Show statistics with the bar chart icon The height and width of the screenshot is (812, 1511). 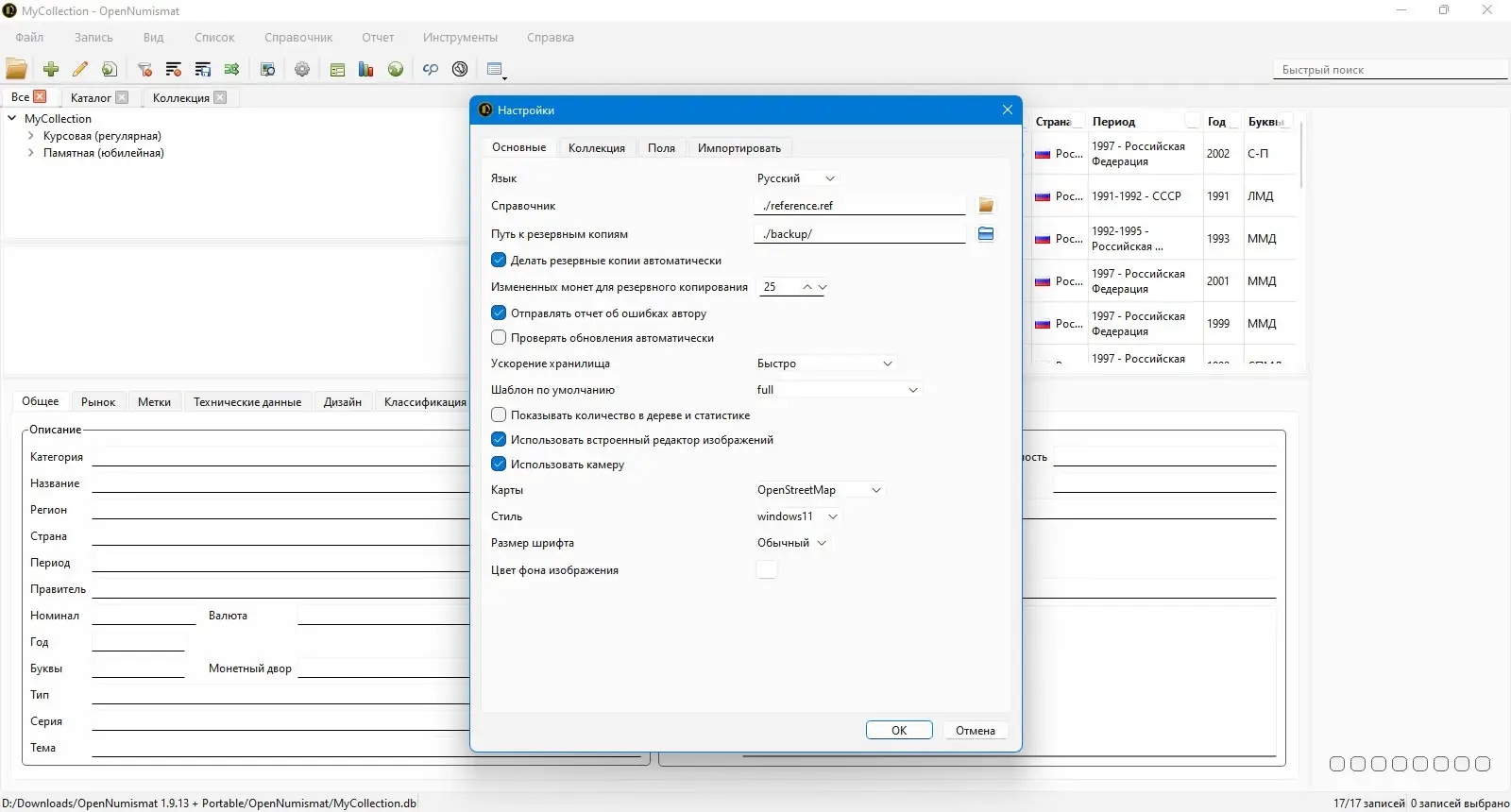(366, 69)
